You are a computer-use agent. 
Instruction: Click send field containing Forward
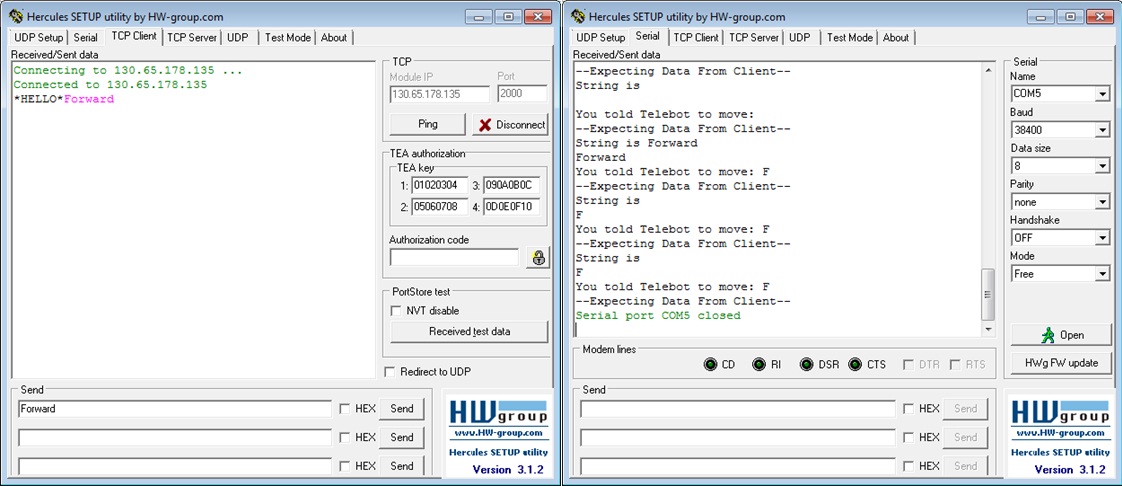(175, 409)
